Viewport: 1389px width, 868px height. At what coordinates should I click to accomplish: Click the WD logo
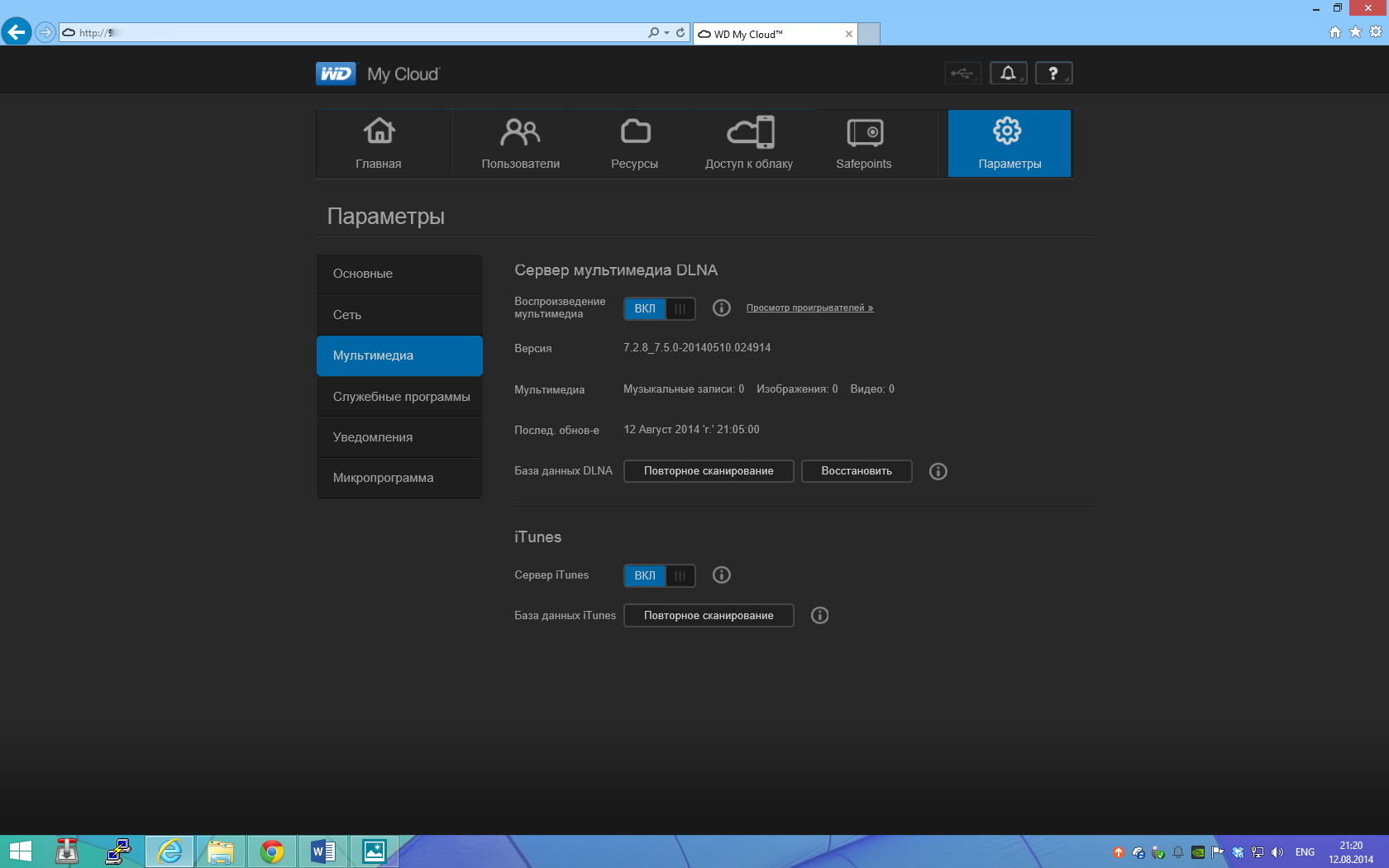[x=336, y=74]
